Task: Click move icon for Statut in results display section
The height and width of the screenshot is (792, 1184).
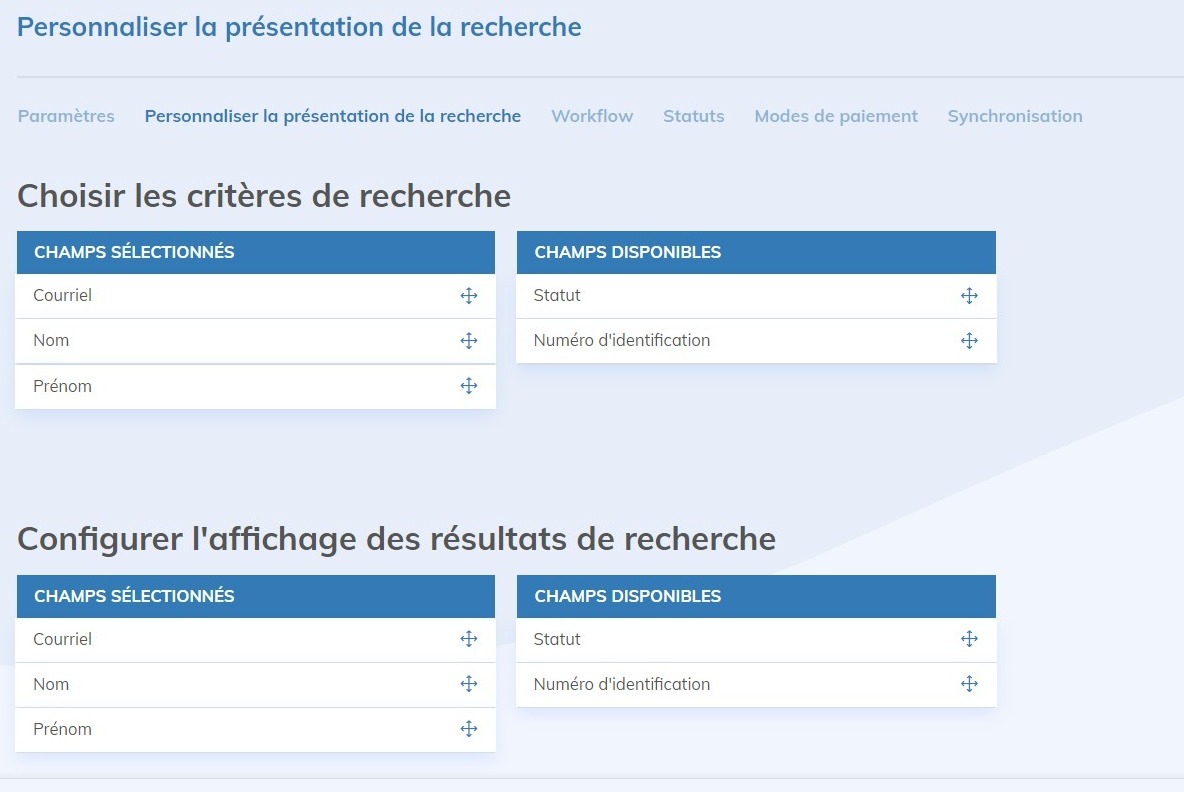Action: [x=968, y=639]
